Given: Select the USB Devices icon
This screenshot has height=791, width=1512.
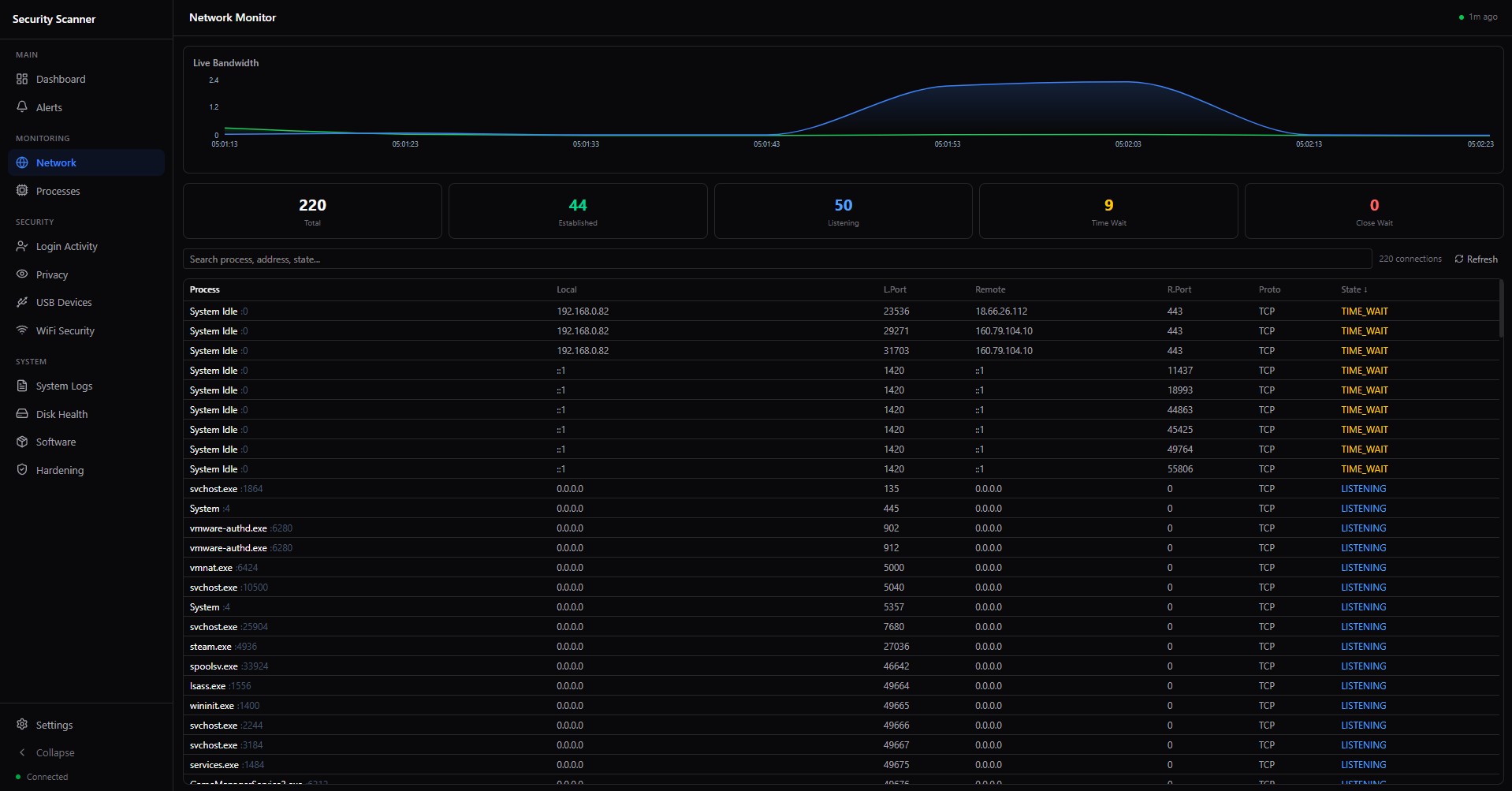Looking at the screenshot, I should [22, 302].
